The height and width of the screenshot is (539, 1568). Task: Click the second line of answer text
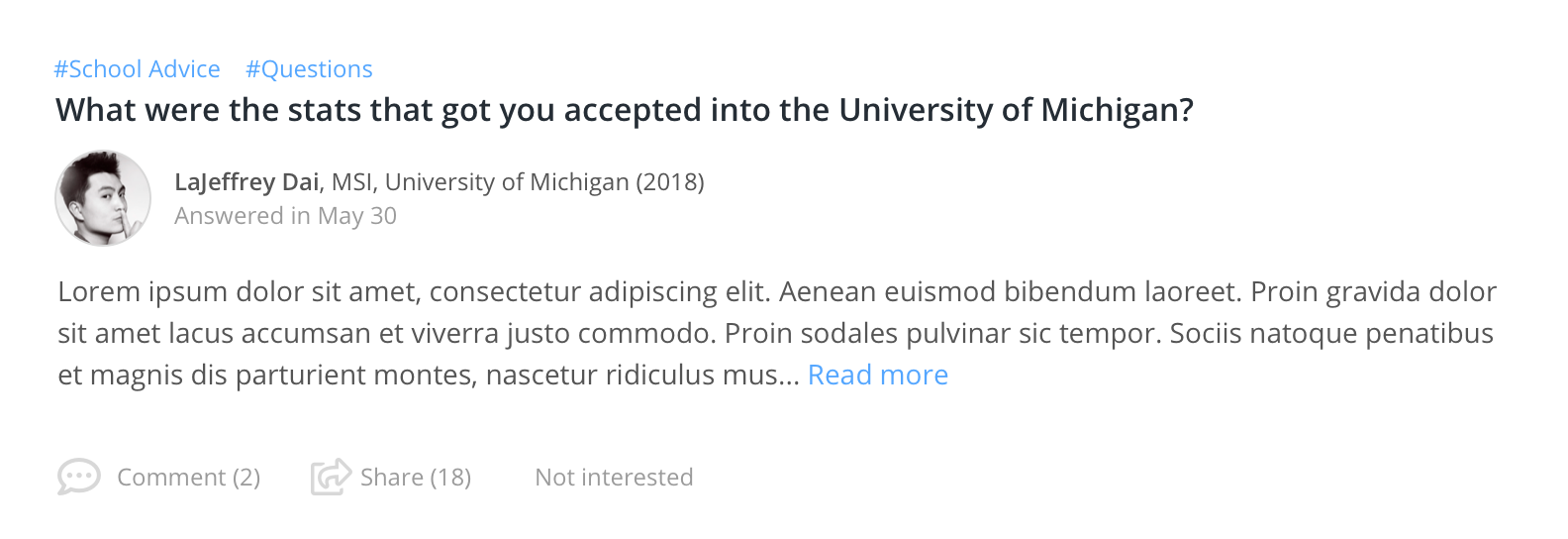(775, 333)
